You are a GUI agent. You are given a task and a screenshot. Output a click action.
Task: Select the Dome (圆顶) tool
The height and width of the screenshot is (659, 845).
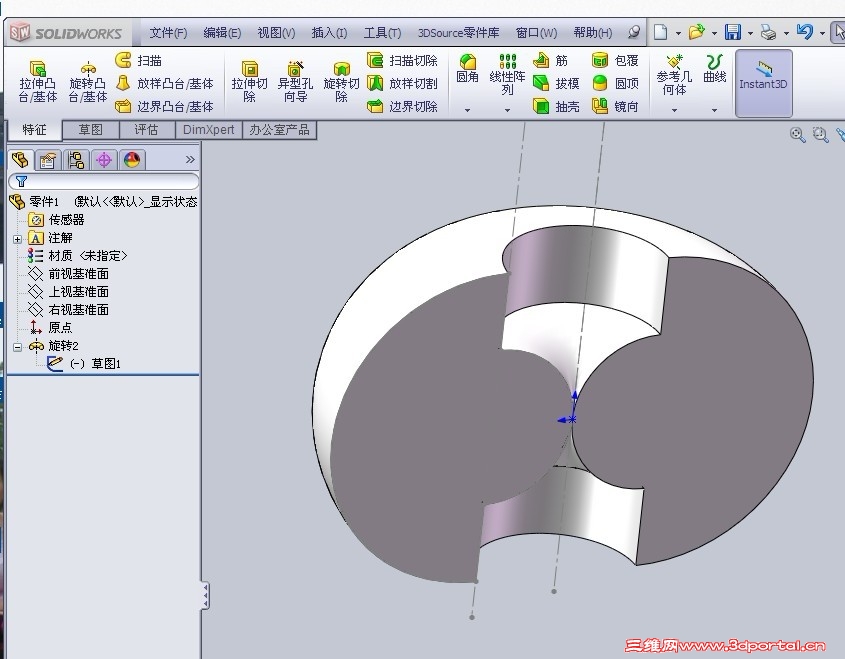coord(615,83)
